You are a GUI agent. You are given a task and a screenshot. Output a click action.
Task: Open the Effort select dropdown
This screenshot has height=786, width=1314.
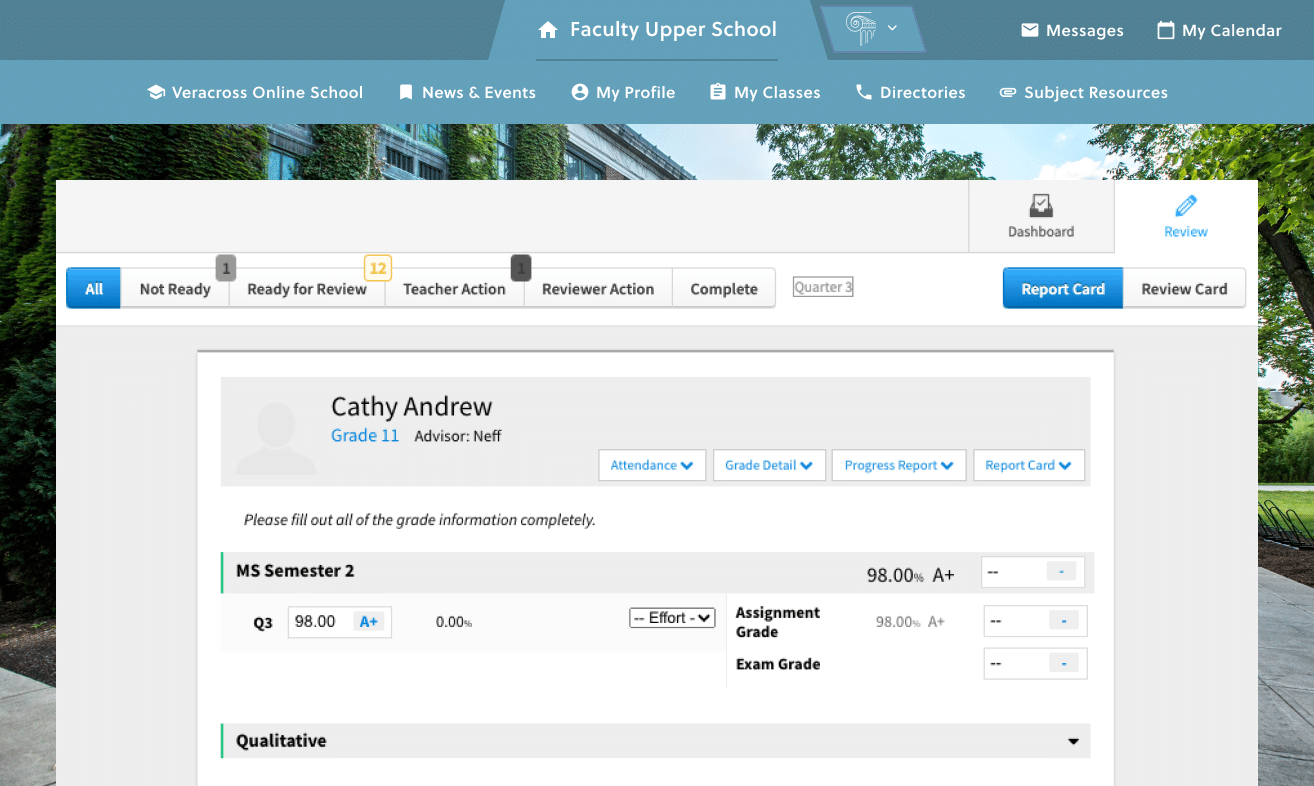tap(672, 618)
